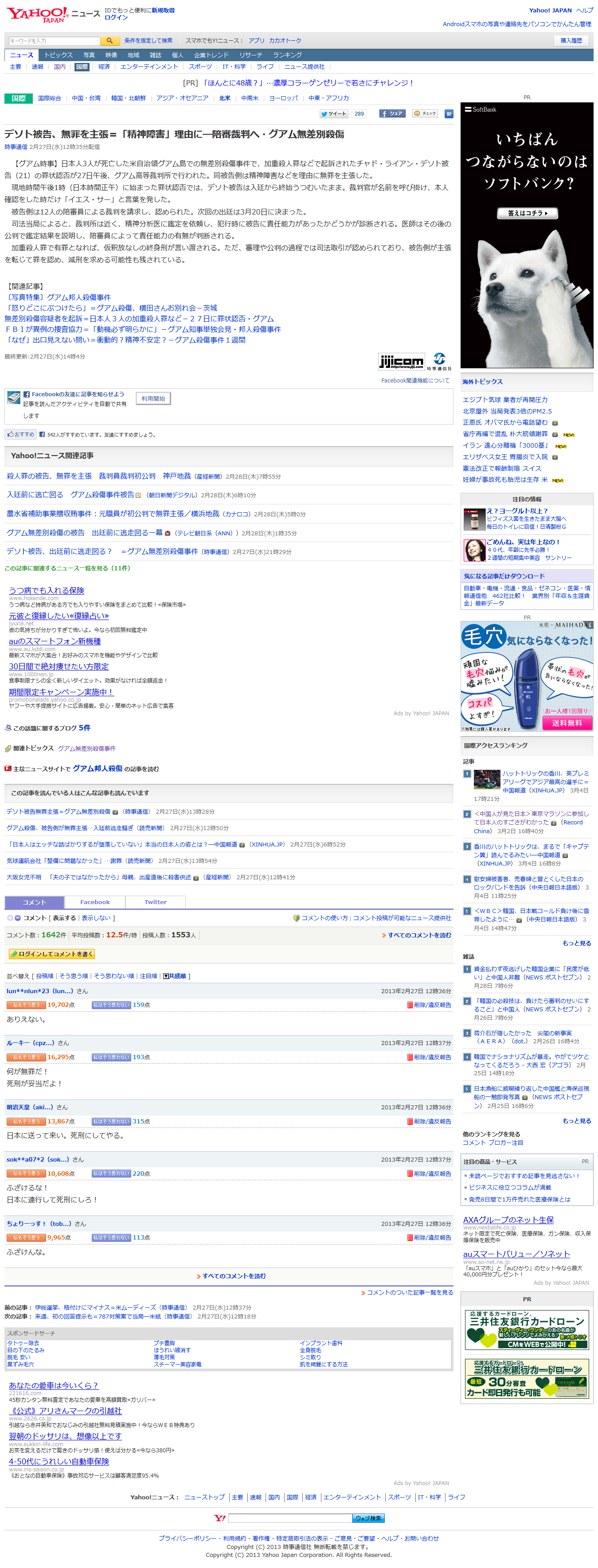Viewport: 598px width, 1568px height.
Task: Share the article with Facebook シェア button
Action: [392, 114]
